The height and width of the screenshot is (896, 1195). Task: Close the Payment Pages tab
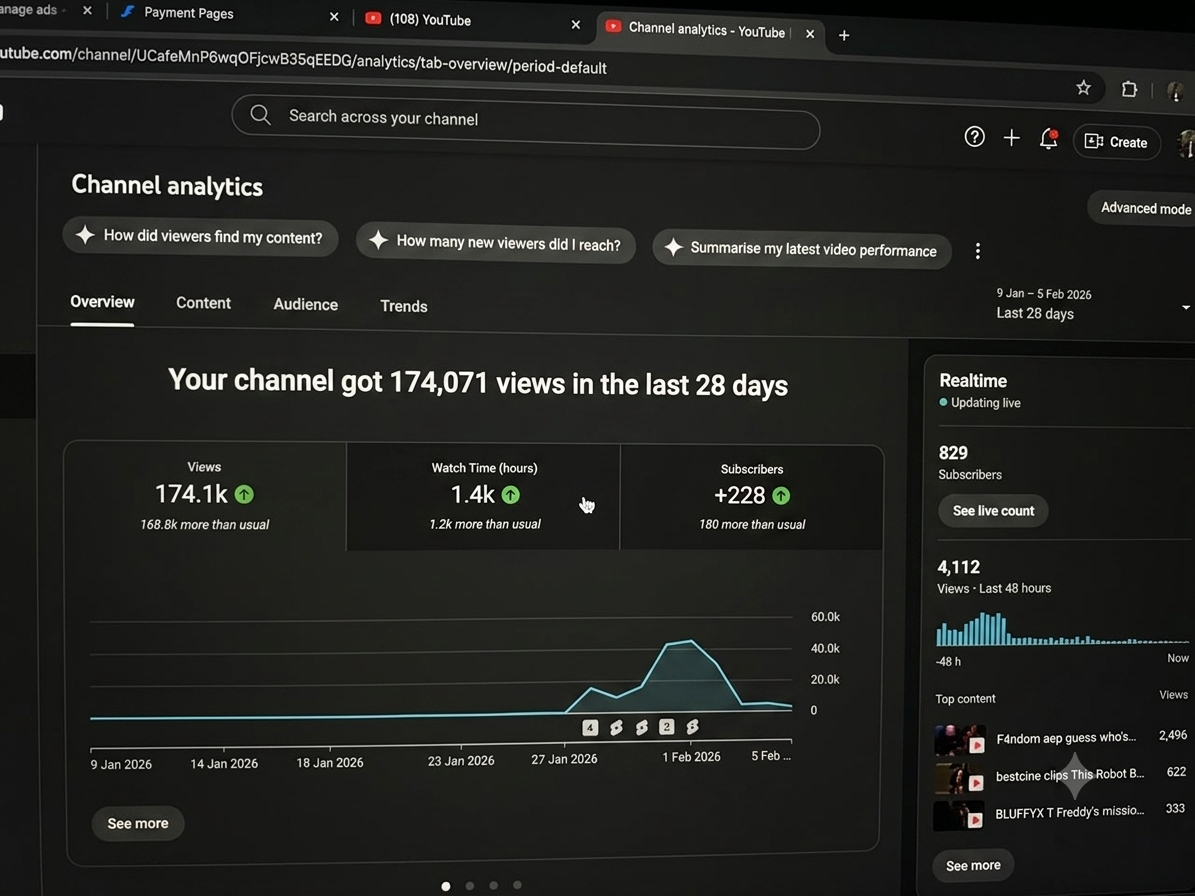334,16
